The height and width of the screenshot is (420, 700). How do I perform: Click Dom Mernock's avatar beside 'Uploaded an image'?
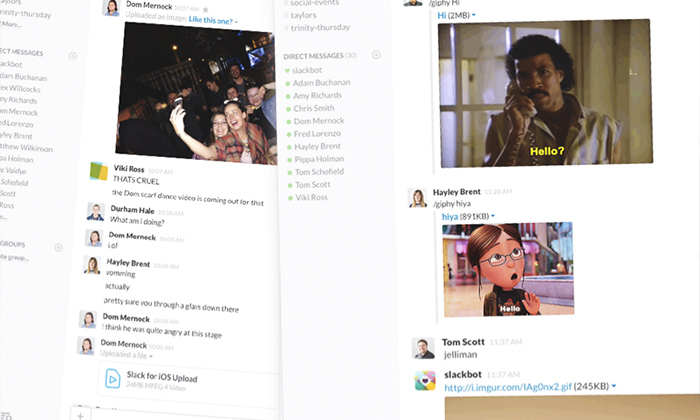(x=111, y=8)
